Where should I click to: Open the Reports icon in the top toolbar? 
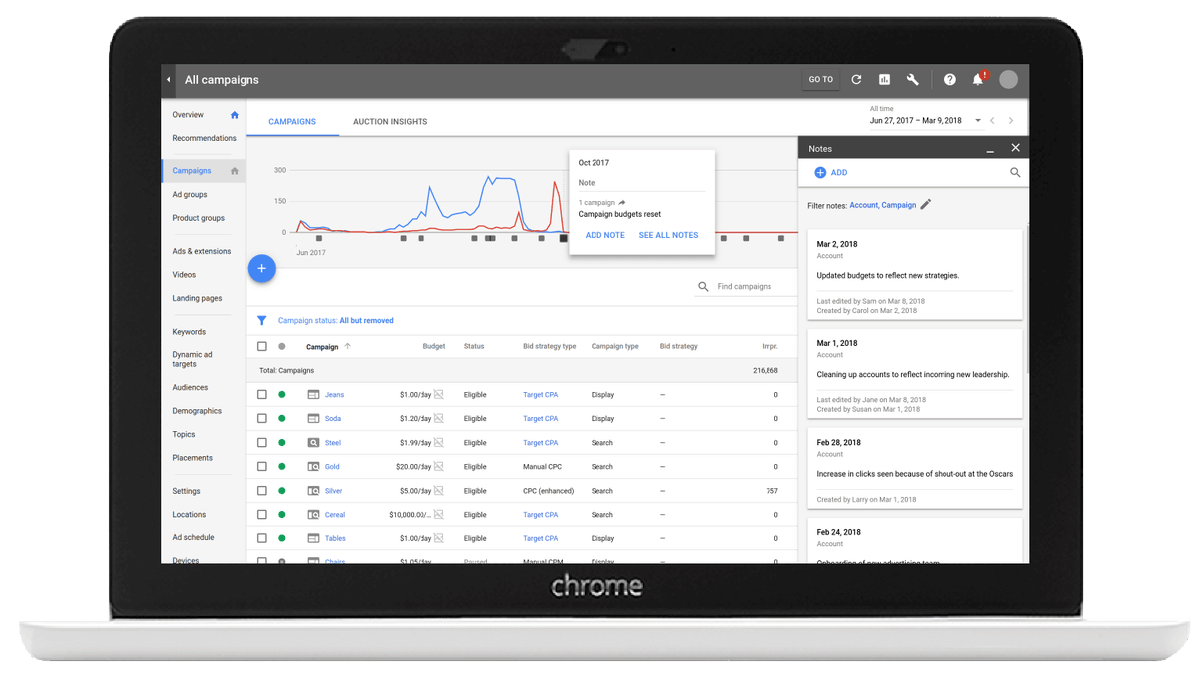tap(884, 79)
